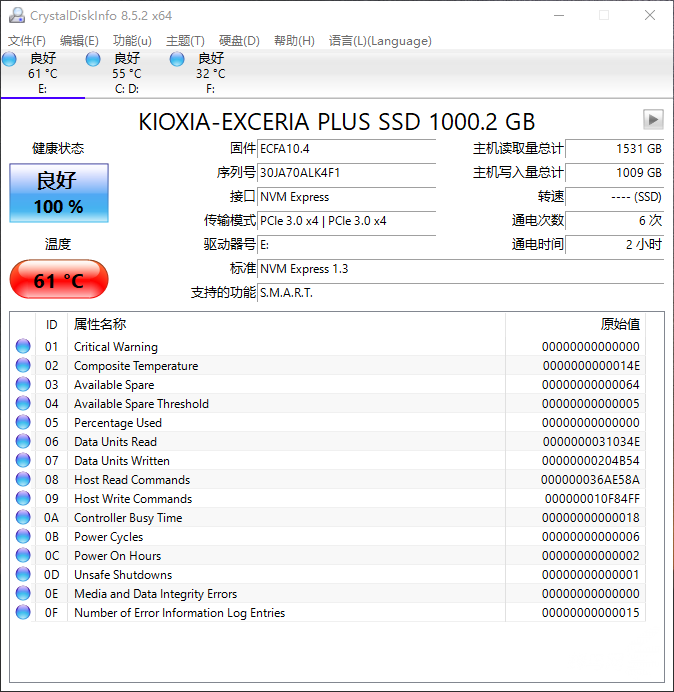The image size is (674, 692).
Task: Click the firmware field ECFA10.4
Action: pos(346,149)
